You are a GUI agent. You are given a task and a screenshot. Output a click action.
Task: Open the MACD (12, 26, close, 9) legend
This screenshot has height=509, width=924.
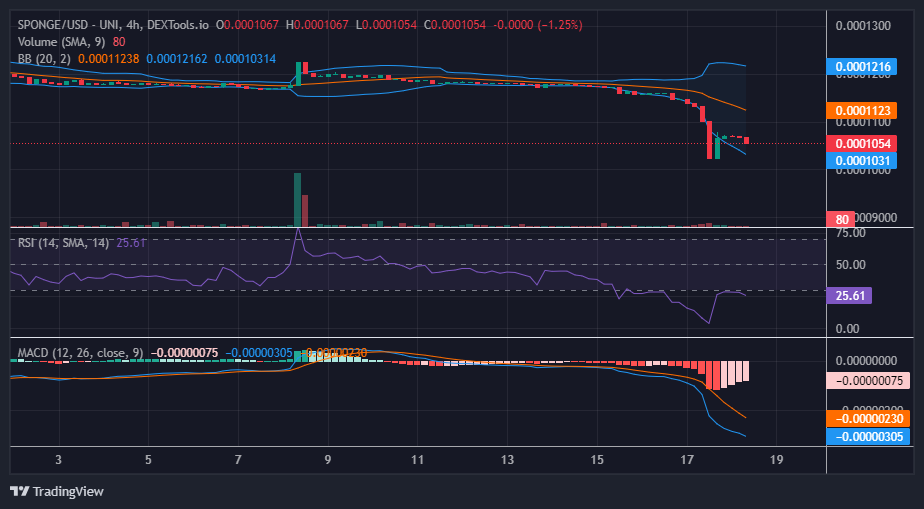click(80, 353)
